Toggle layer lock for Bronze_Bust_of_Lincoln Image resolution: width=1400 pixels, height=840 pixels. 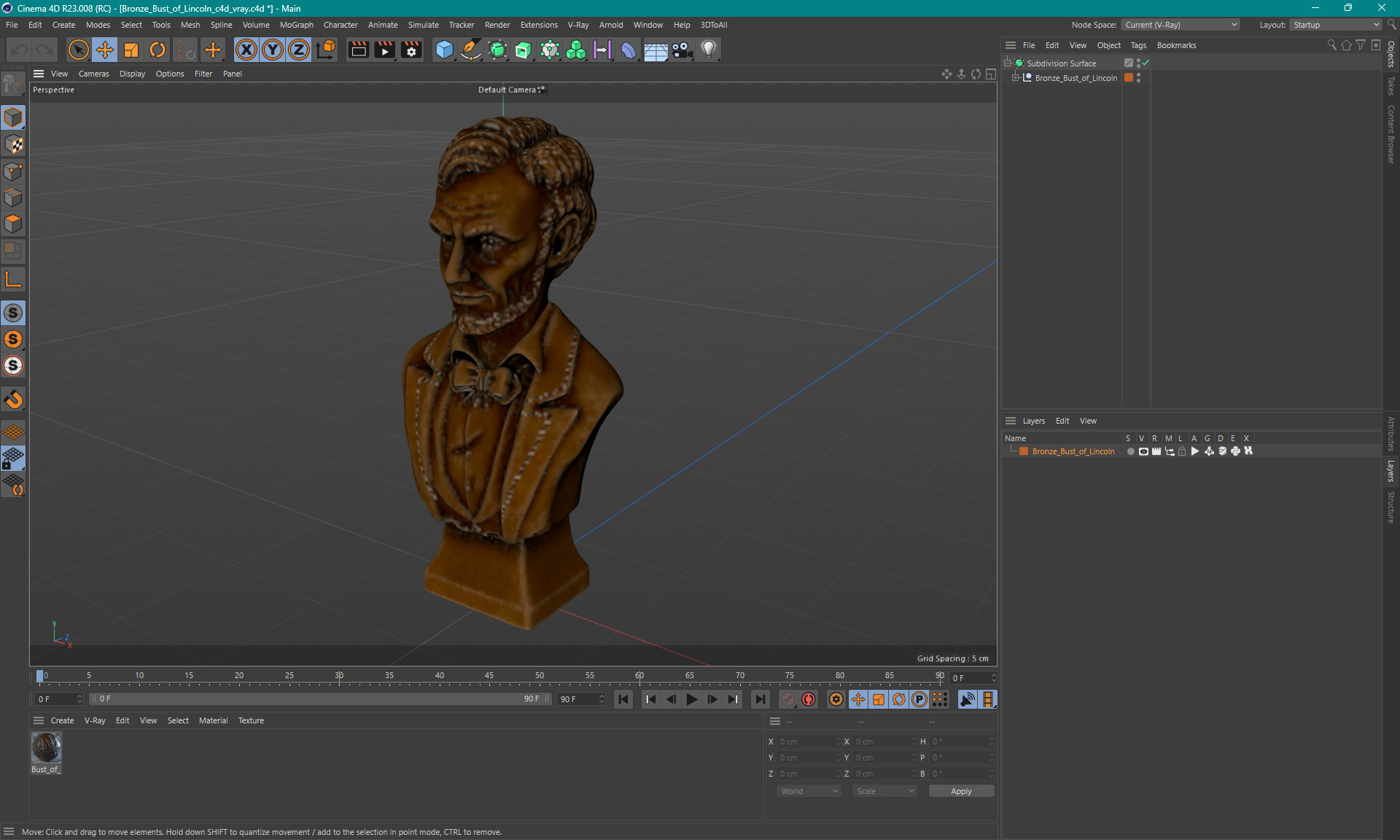pyautogui.click(x=1182, y=451)
